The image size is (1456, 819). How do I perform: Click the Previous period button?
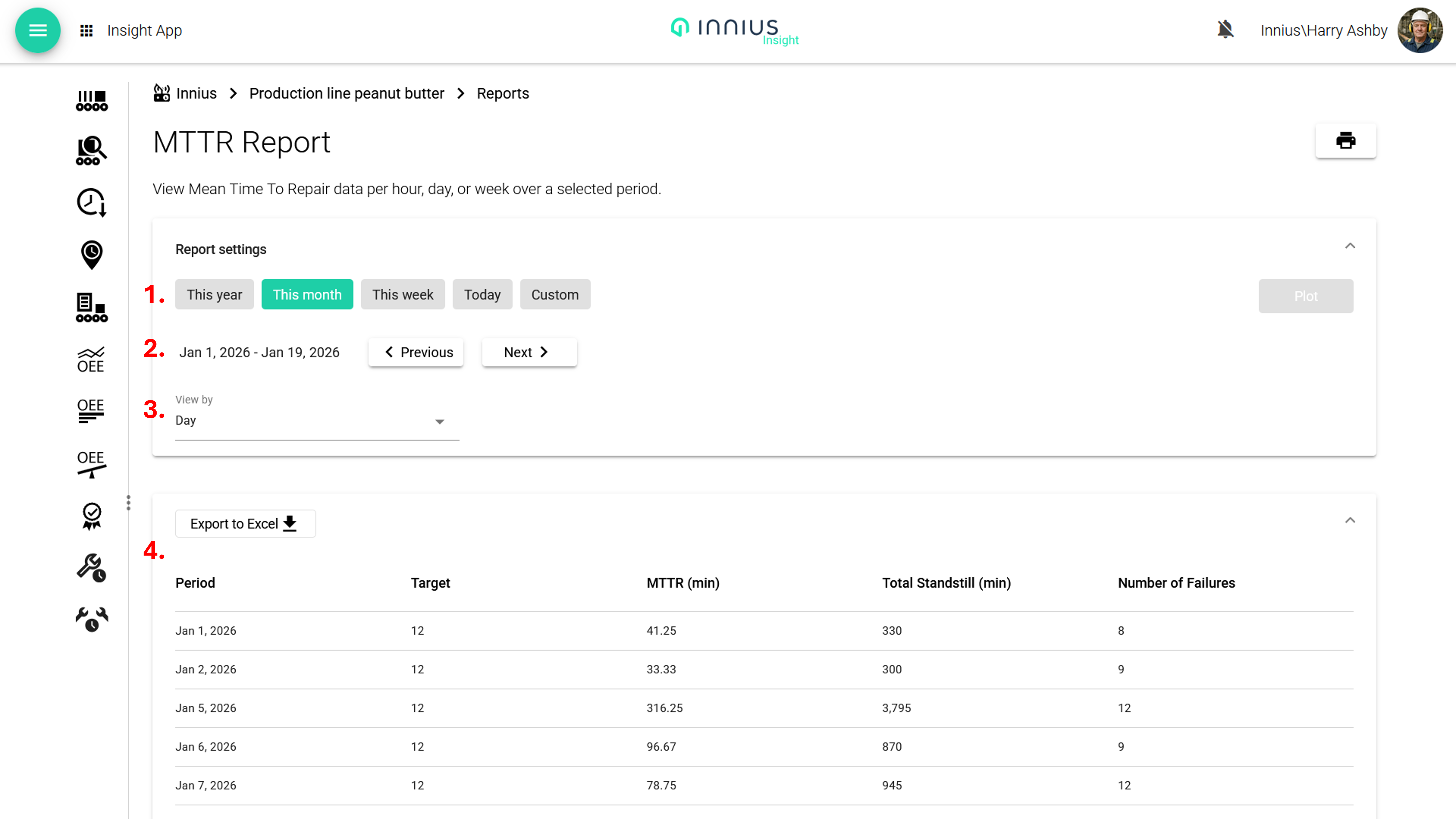click(x=416, y=352)
